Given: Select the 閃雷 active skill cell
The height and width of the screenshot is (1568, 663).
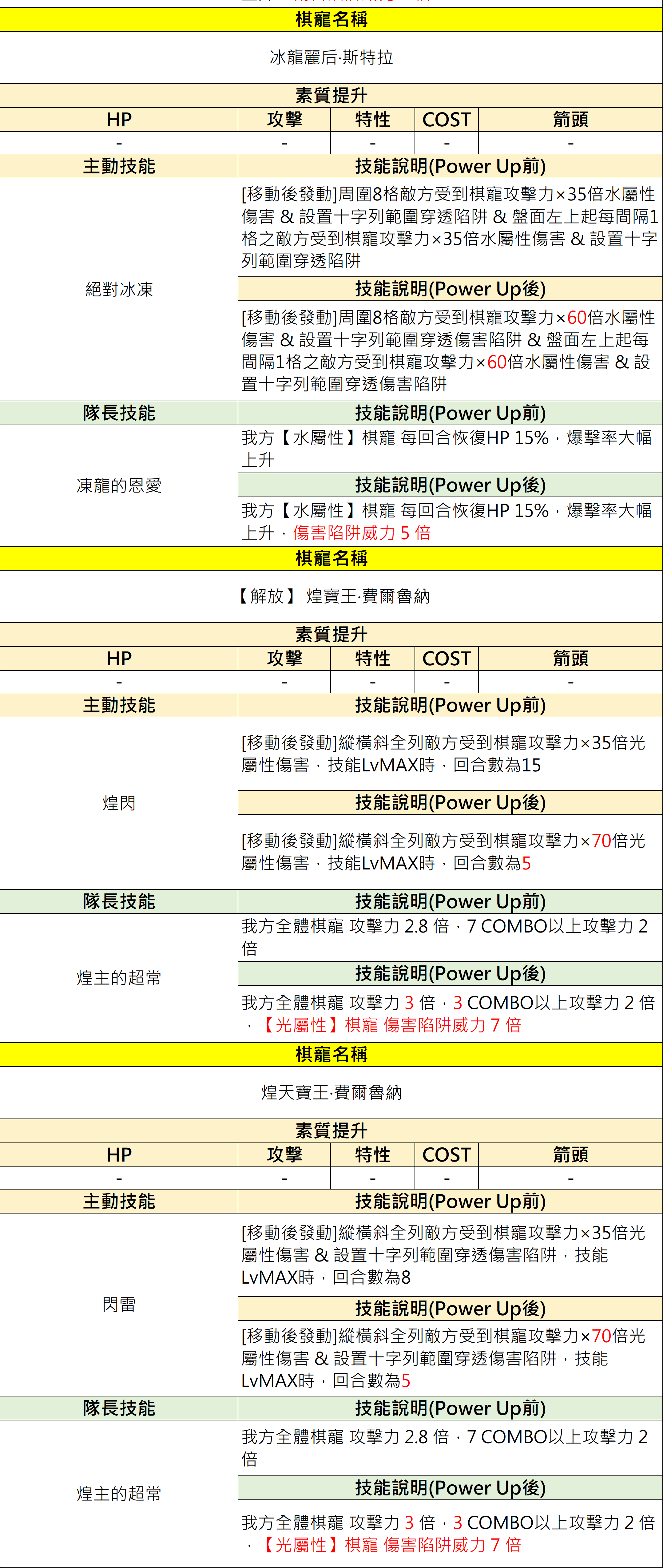Looking at the screenshot, I should [119, 1304].
